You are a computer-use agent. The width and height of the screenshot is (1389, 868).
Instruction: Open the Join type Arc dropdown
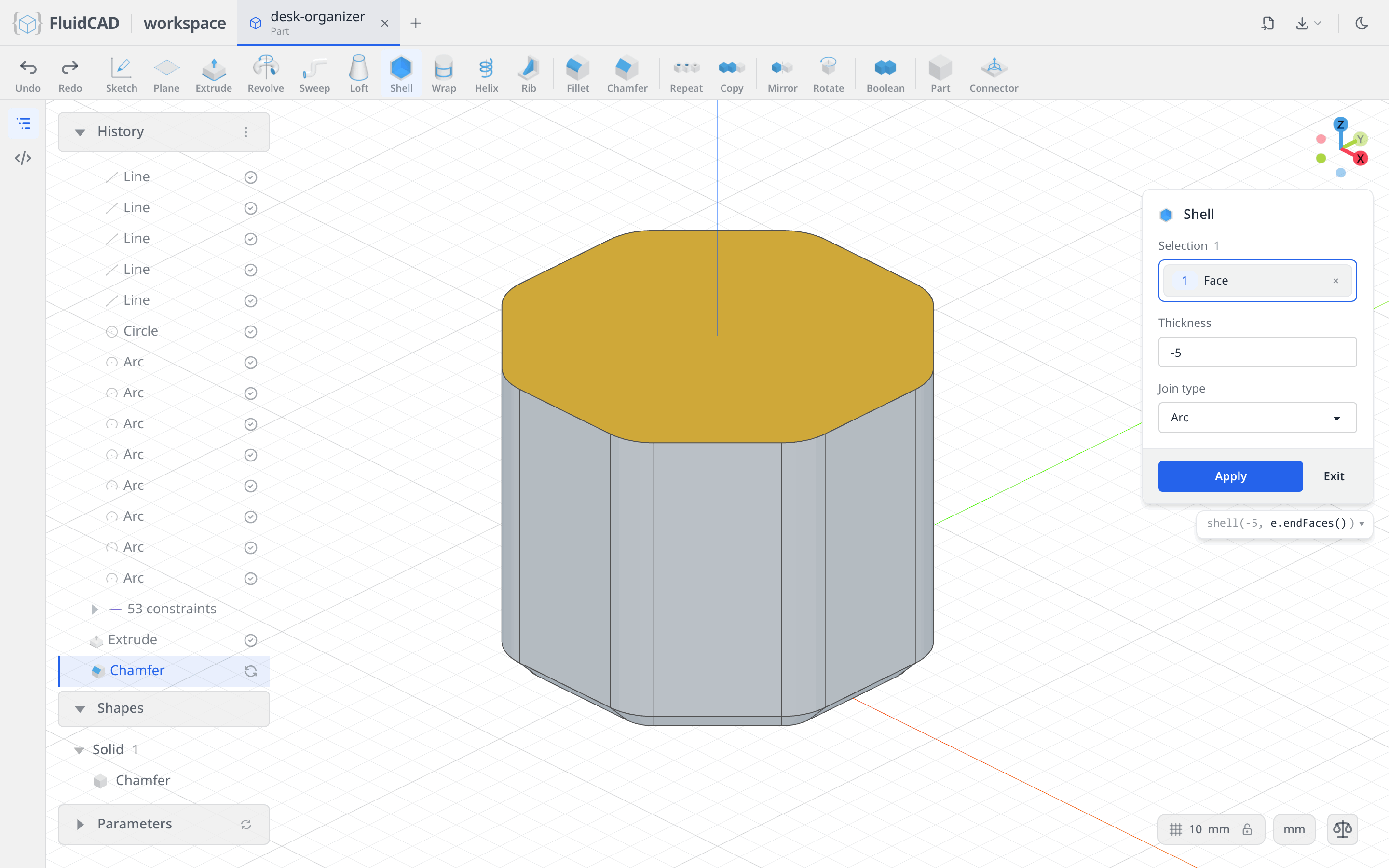pos(1257,417)
